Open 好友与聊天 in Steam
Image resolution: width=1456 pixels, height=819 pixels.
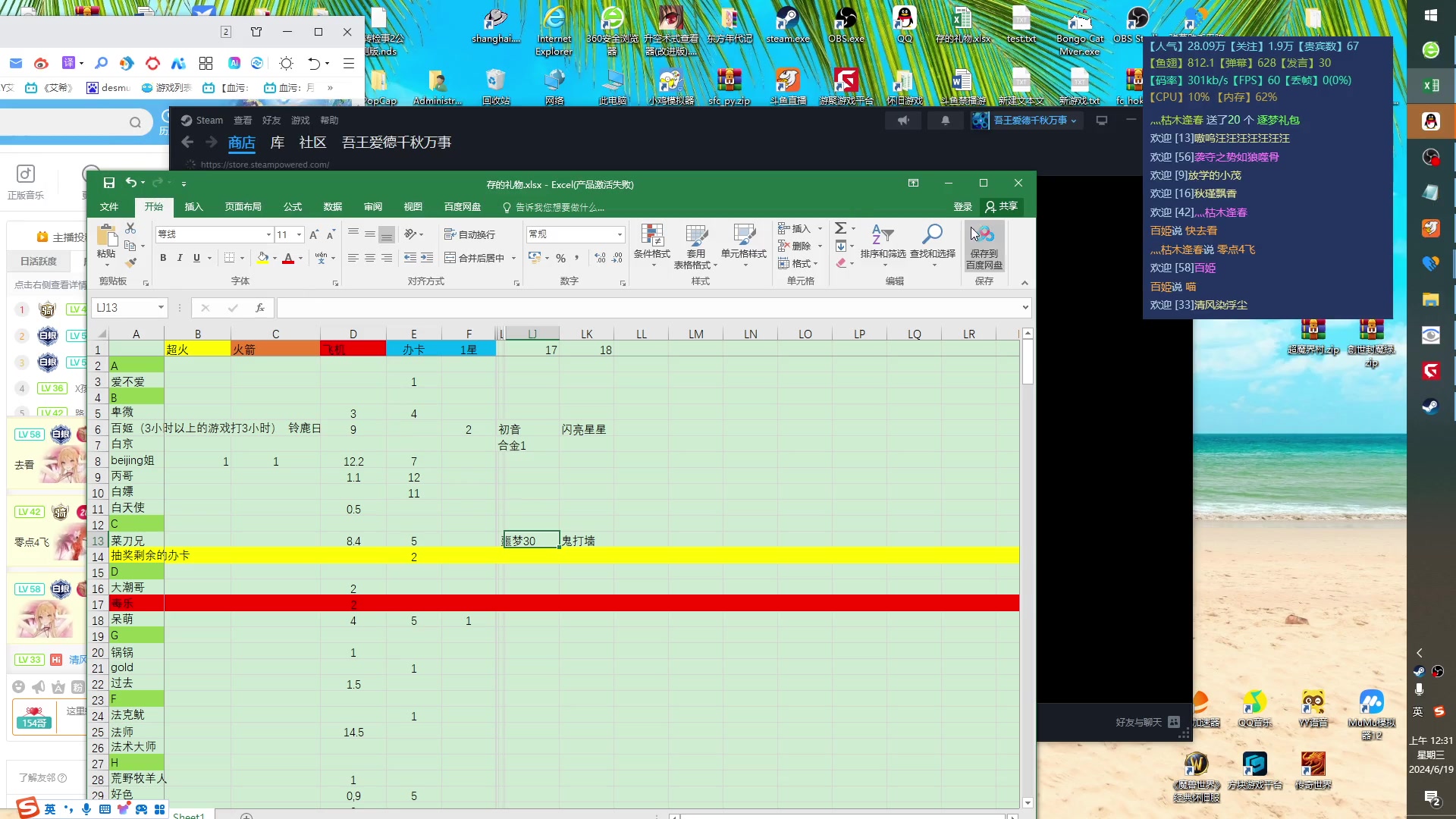[x=1147, y=723]
